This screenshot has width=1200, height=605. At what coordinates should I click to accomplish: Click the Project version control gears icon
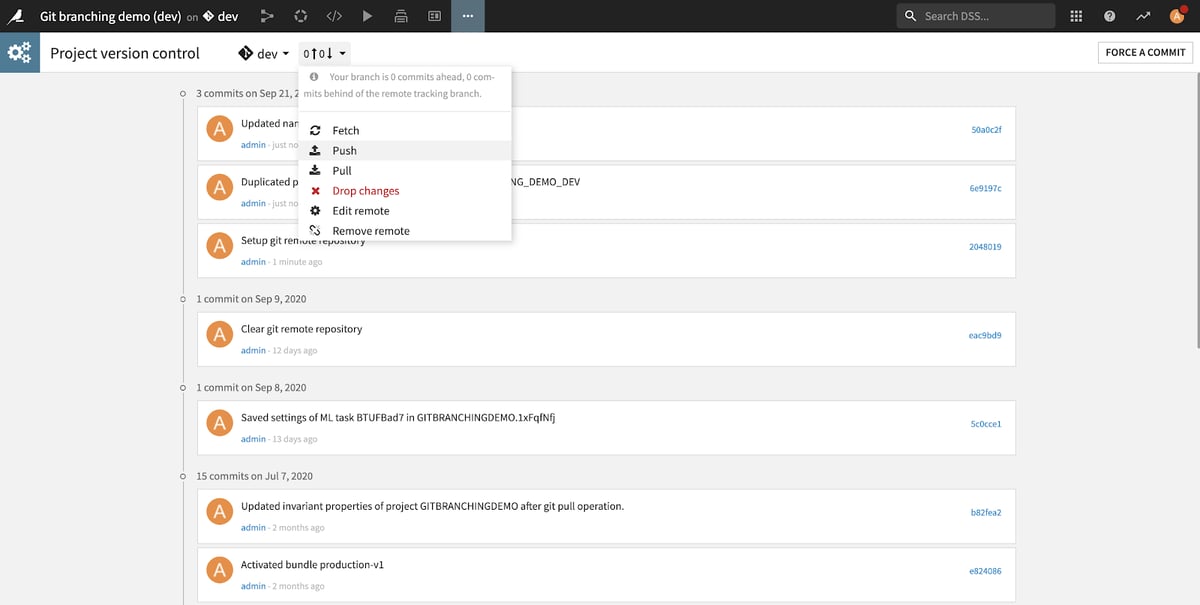point(19,52)
